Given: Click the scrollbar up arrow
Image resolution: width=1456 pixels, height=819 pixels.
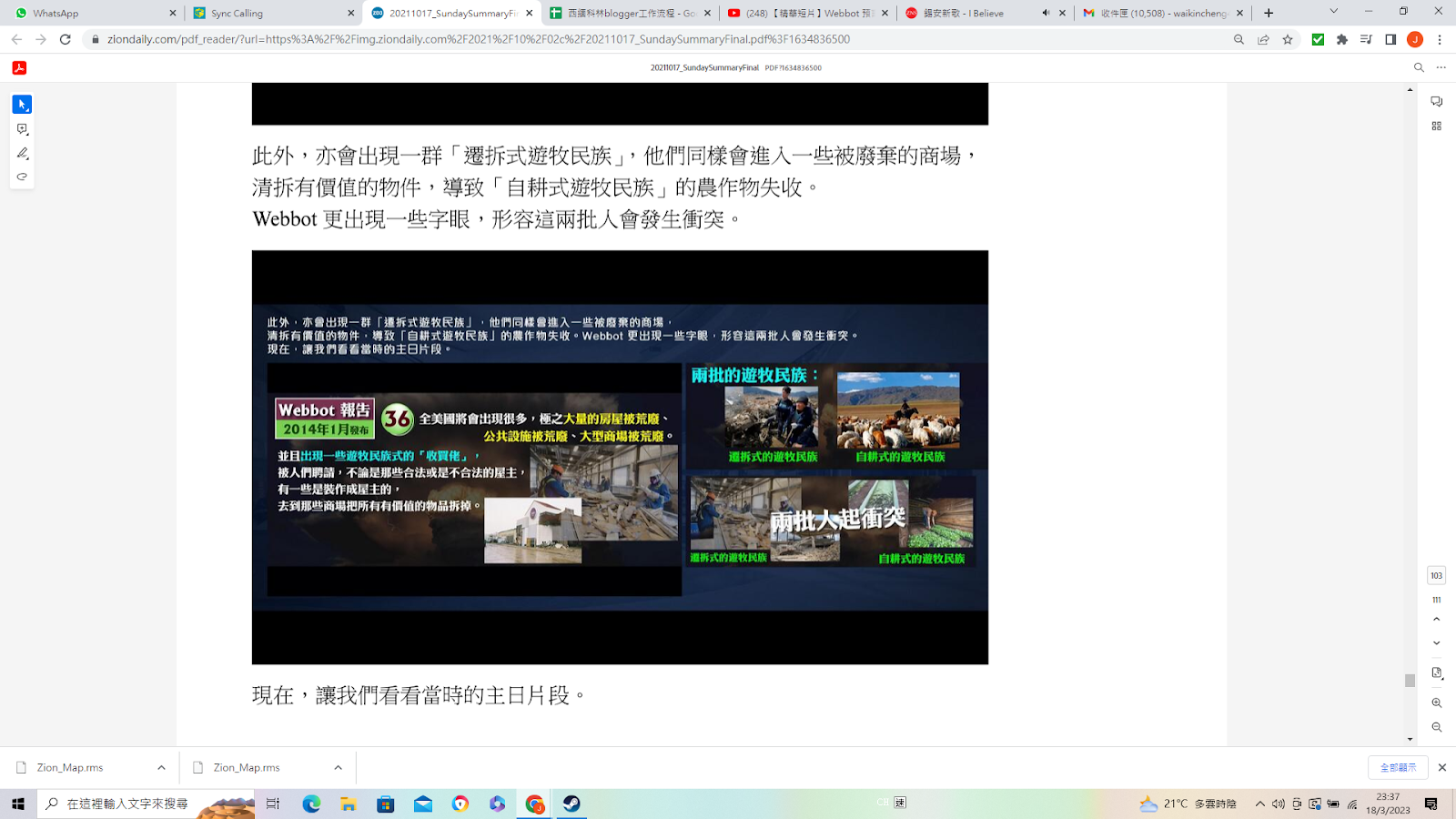Looking at the screenshot, I should pos(1410,89).
